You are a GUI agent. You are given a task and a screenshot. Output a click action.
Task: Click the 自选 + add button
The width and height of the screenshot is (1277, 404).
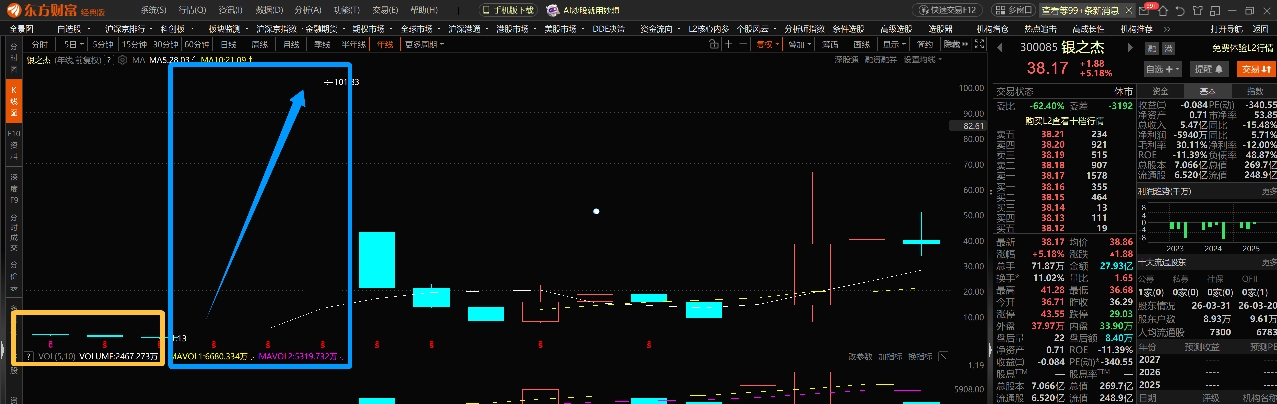click(x=1164, y=69)
